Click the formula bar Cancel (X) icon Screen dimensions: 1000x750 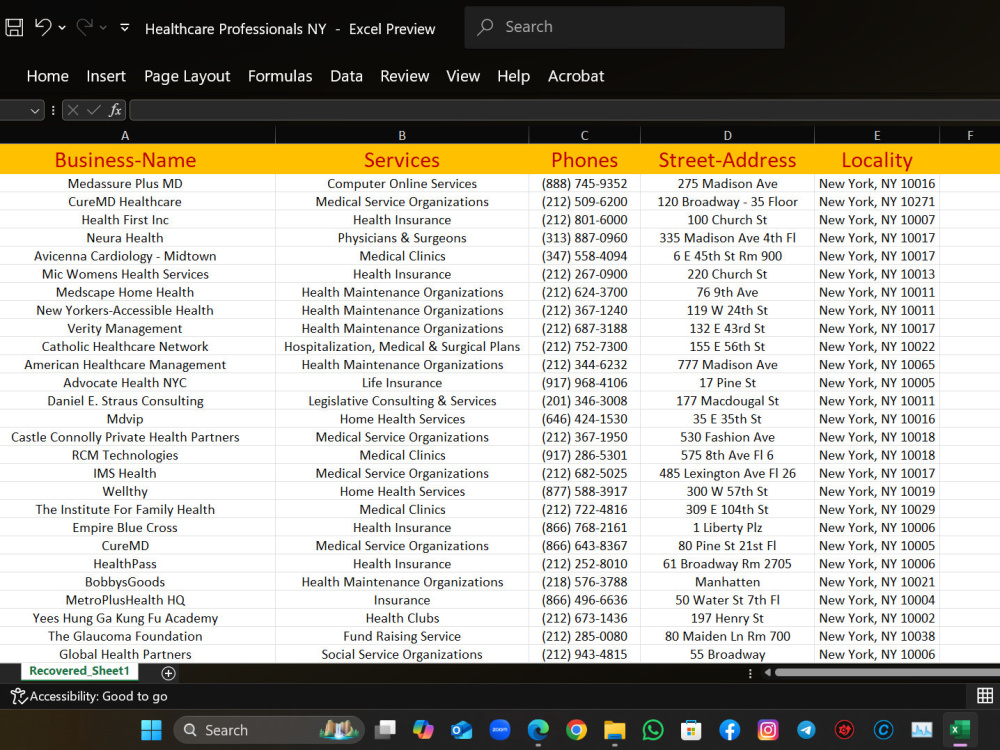73,110
